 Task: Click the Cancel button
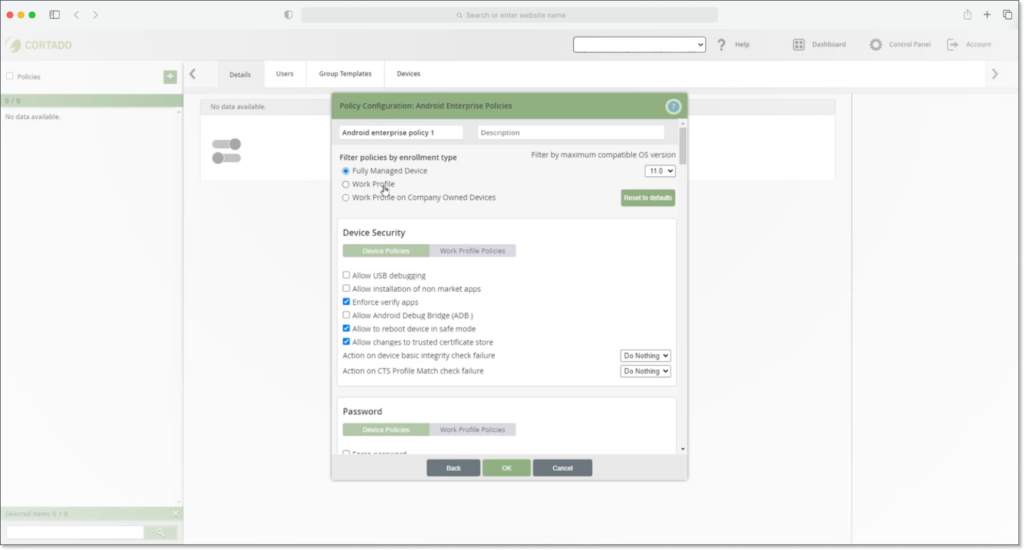(562, 468)
